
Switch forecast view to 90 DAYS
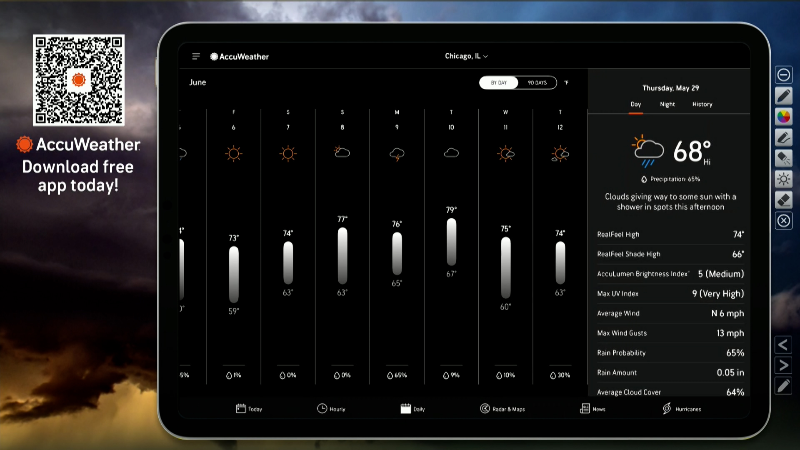tap(537, 83)
